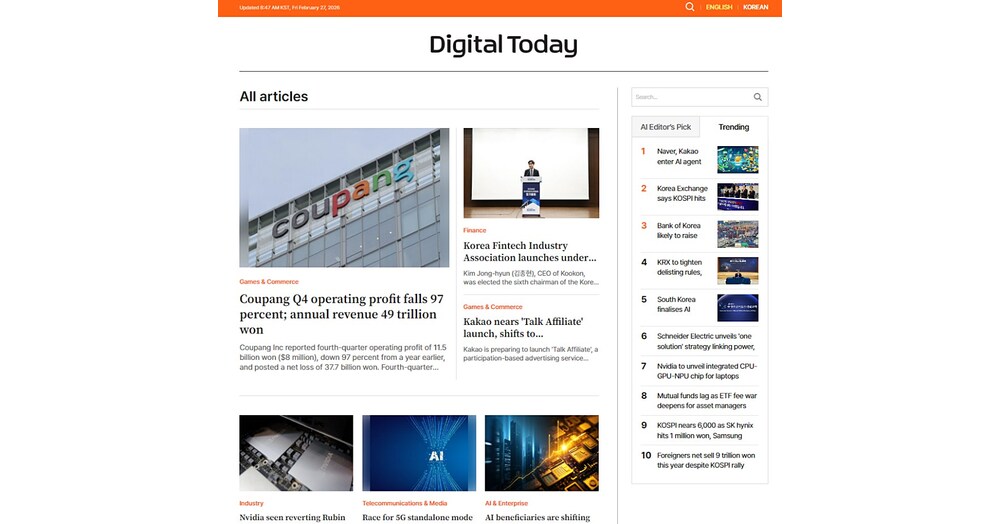Open Games & Commerce label above Kakao headline
This screenshot has width=1000, height=524.
pyautogui.click(x=493, y=307)
